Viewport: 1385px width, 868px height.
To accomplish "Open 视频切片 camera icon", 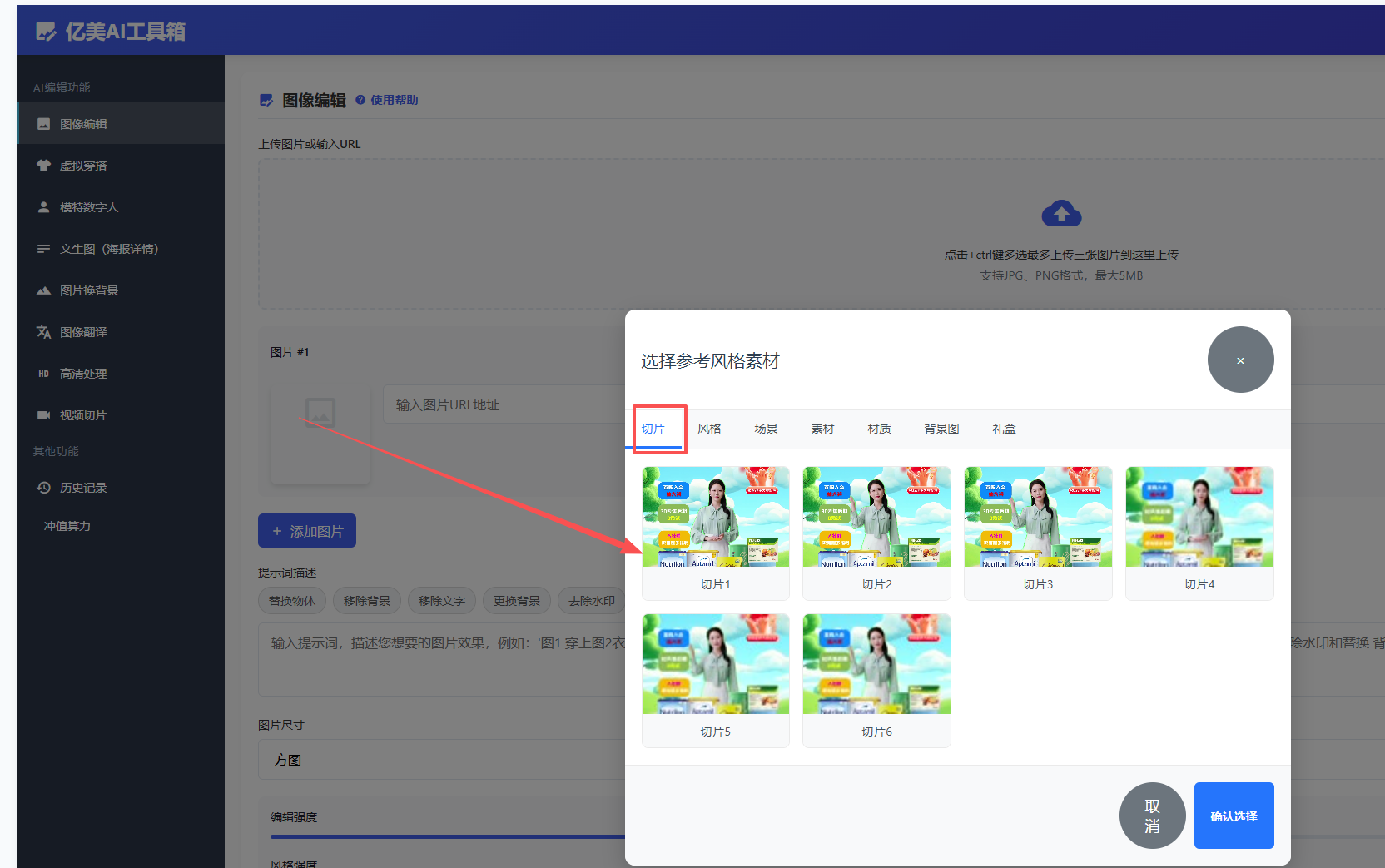I will (44, 415).
